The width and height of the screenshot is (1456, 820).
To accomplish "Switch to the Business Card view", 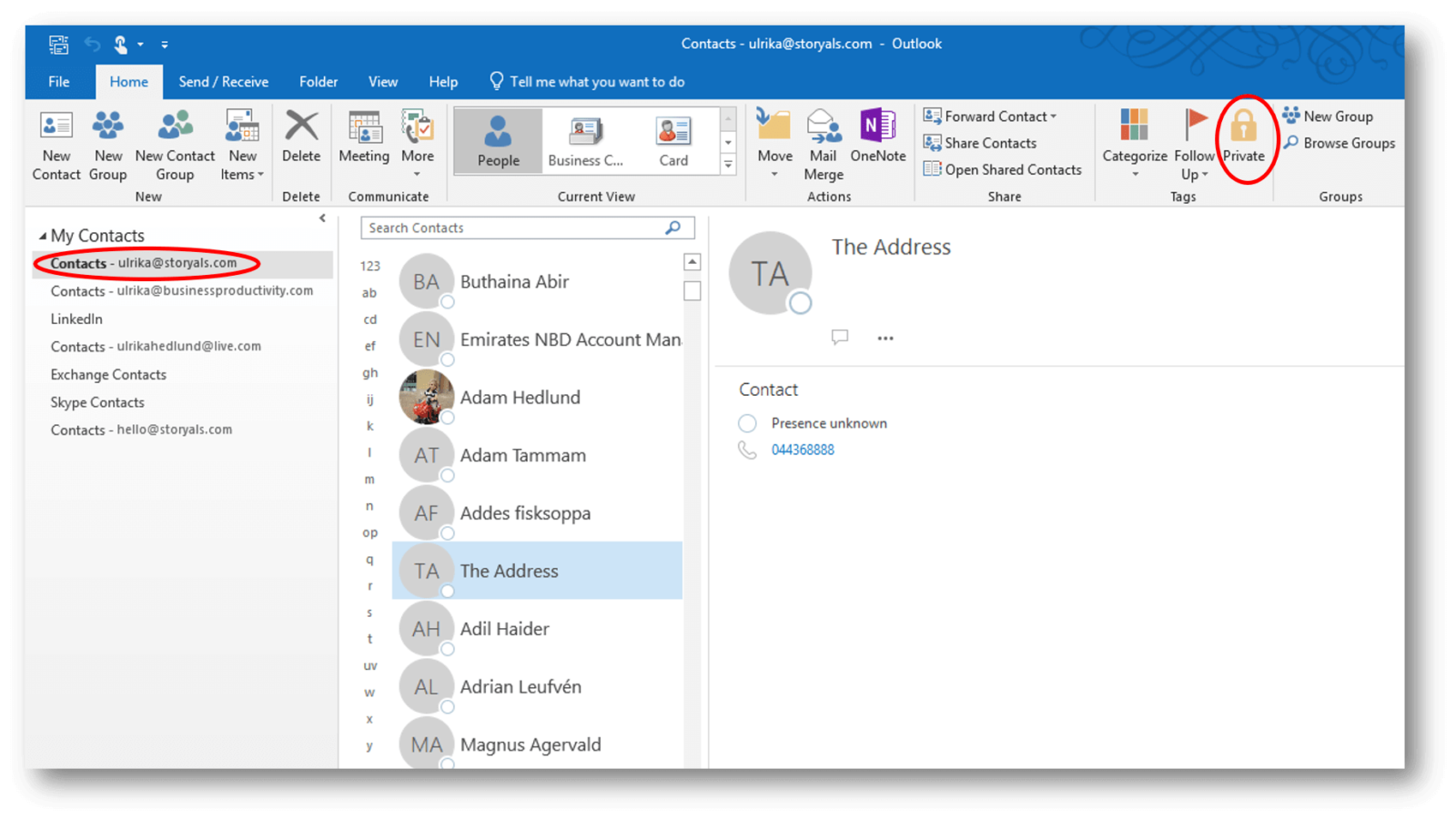I will (x=585, y=141).
